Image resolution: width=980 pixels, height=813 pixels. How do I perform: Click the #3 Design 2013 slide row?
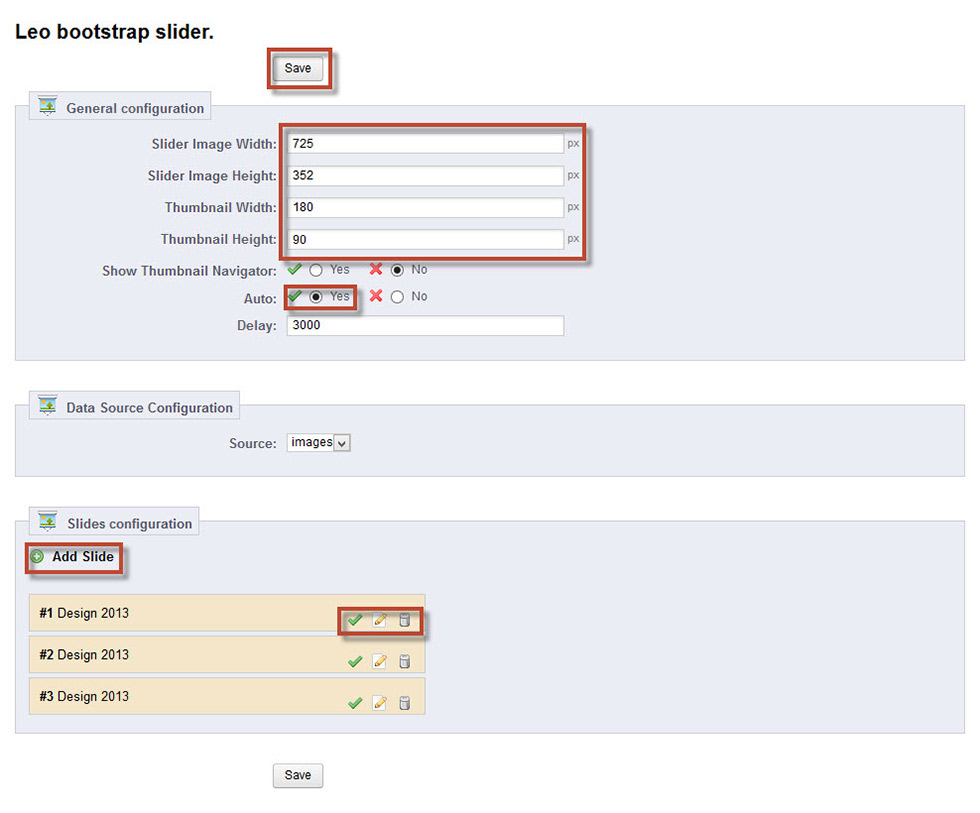[227, 696]
